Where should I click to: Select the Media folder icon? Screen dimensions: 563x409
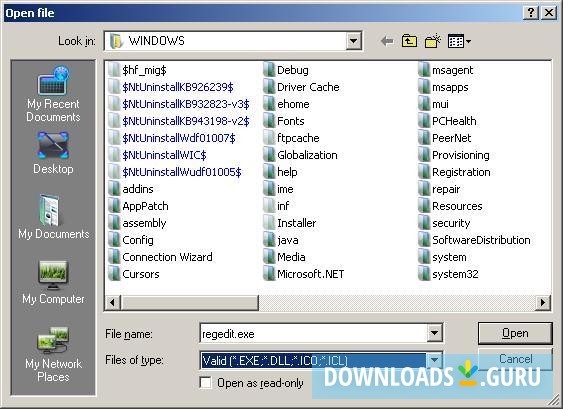(269, 257)
